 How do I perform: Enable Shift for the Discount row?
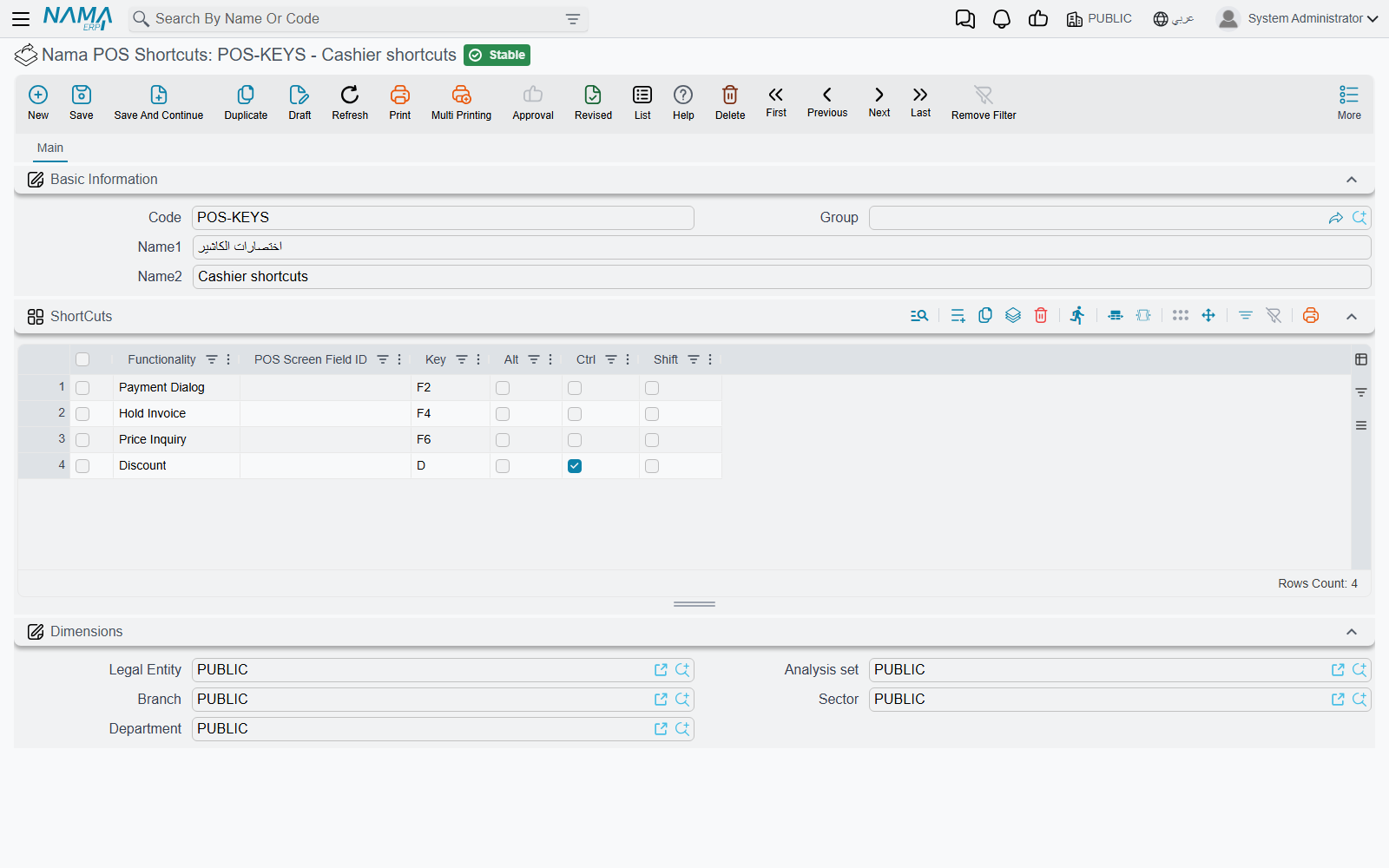[652, 466]
